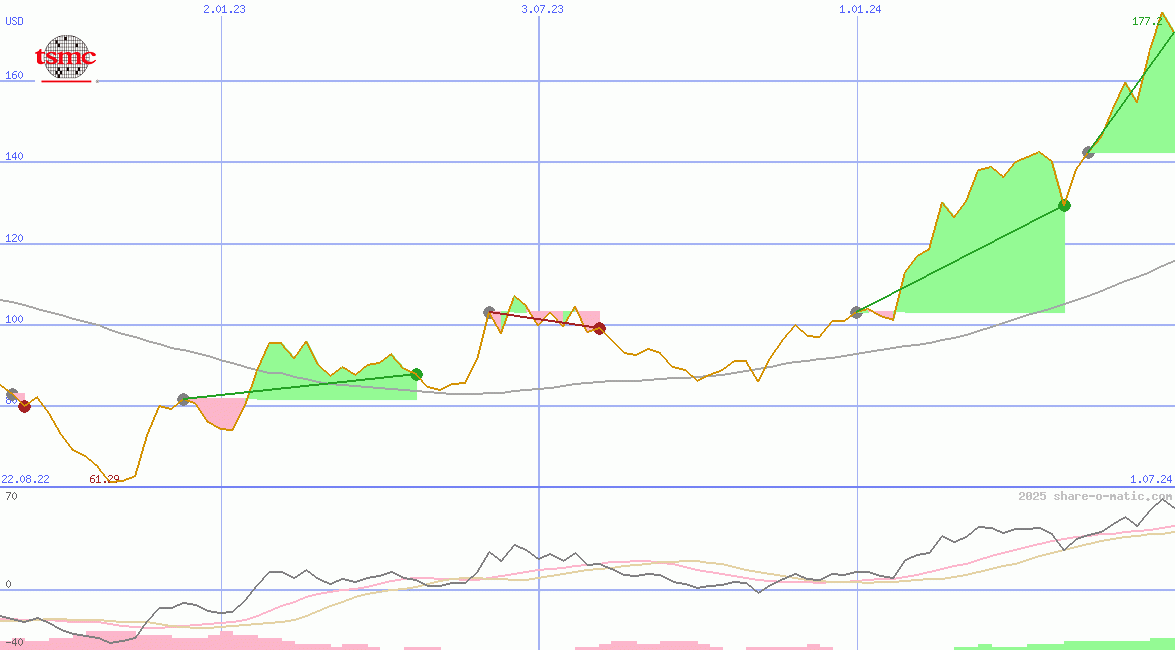Click the 0 indicator axis label
The image size is (1175, 650).
[x=8, y=583]
